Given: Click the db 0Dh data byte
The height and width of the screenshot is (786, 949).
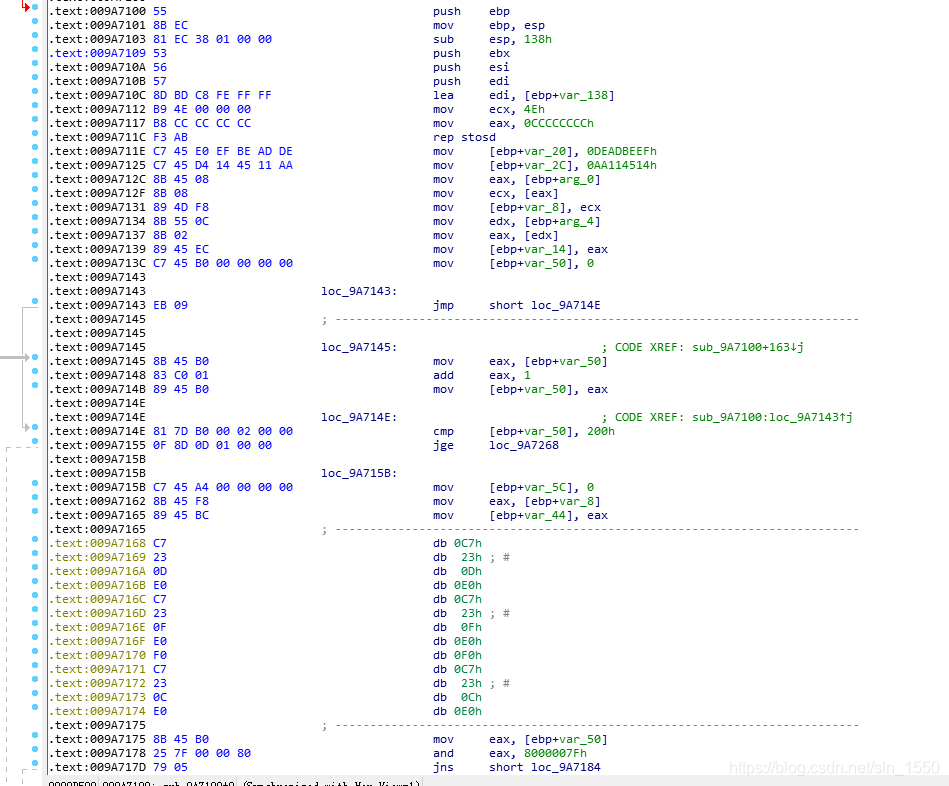Looking at the screenshot, I should 458,571.
